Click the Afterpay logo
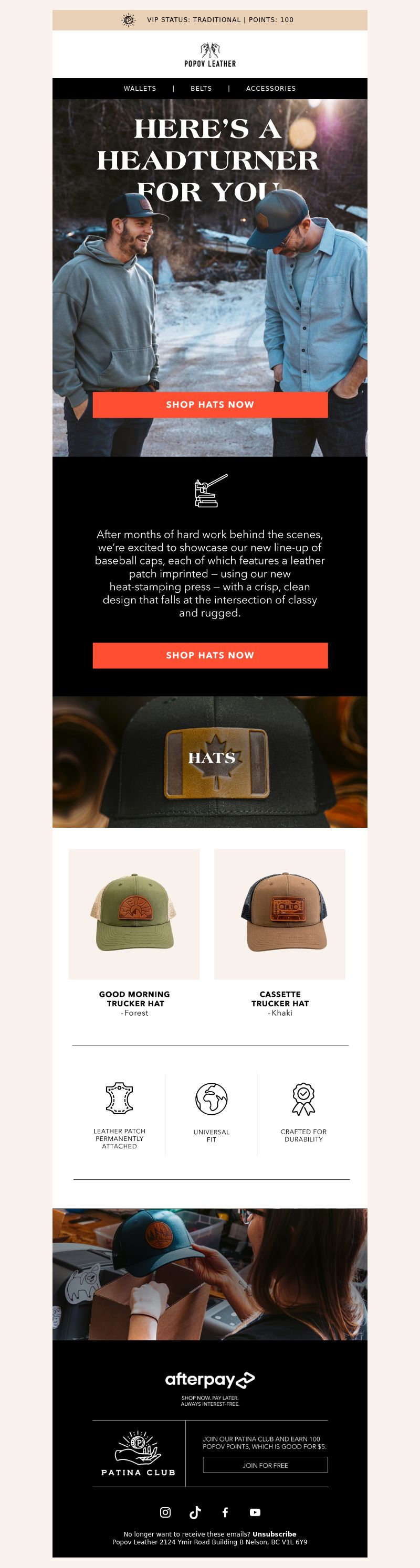Image resolution: width=420 pixels, height=1568 pixels. 209,1380
